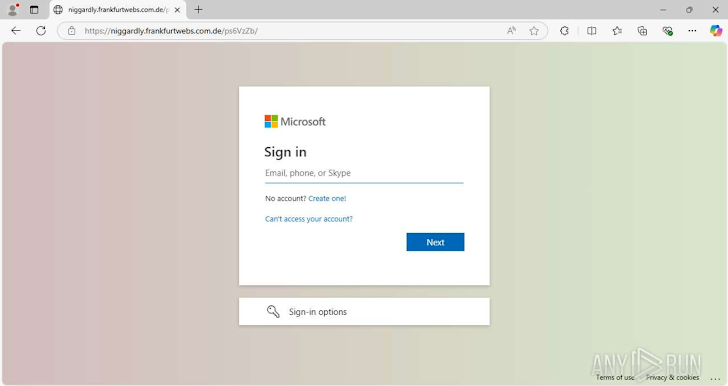Go back using the browser back arrow
This screenshot has width=728, height=386.
[16, 31]
